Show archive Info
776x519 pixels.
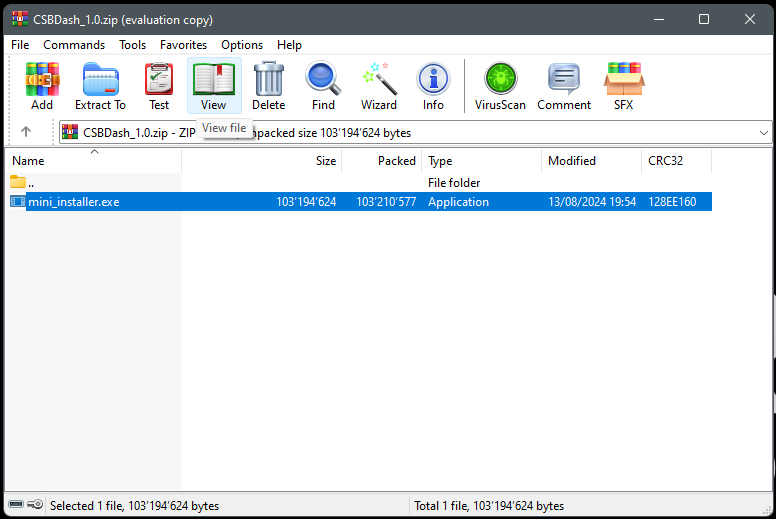433,85
